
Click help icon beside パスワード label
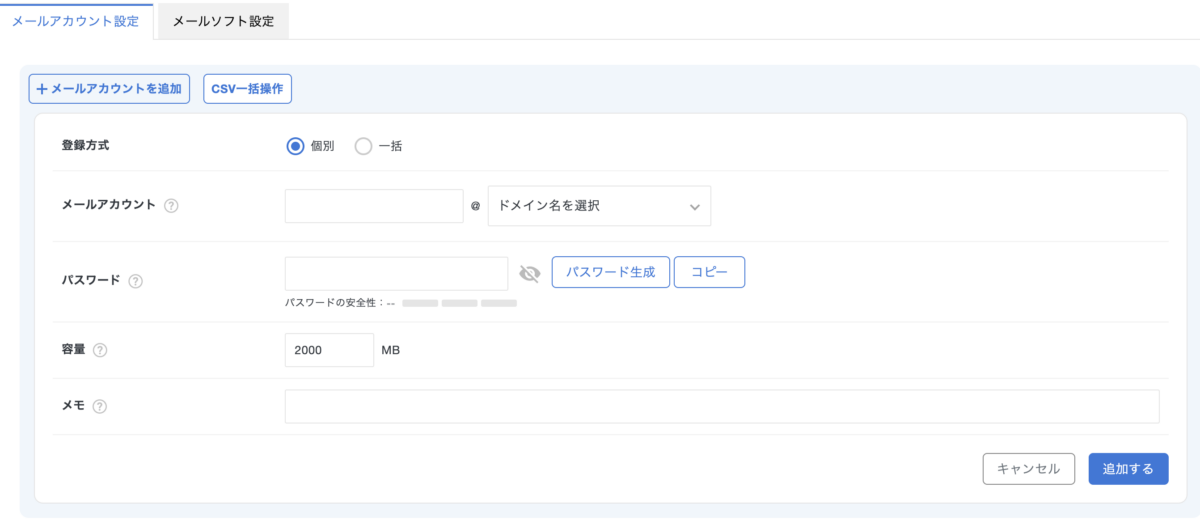[136, 281]
